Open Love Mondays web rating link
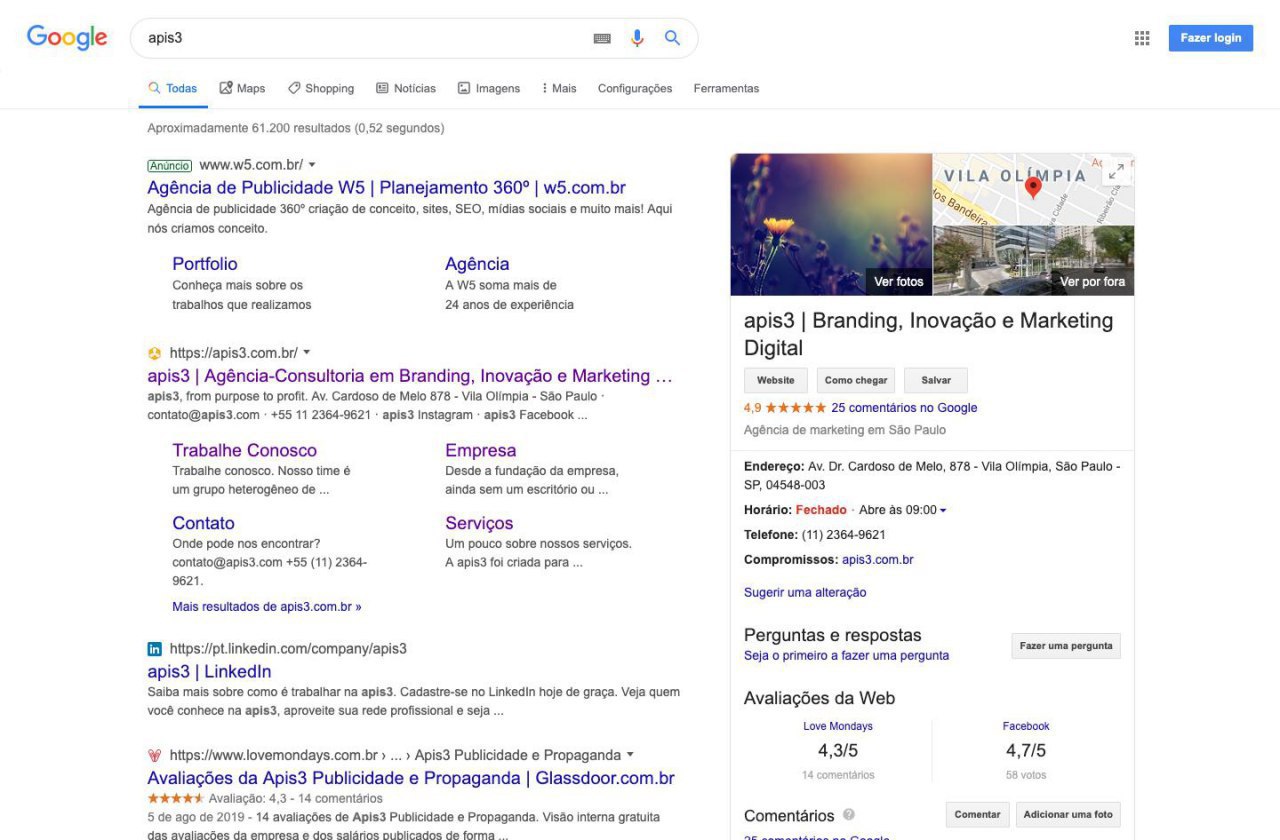The image size is (1280, 840). (x=838, y=726)
